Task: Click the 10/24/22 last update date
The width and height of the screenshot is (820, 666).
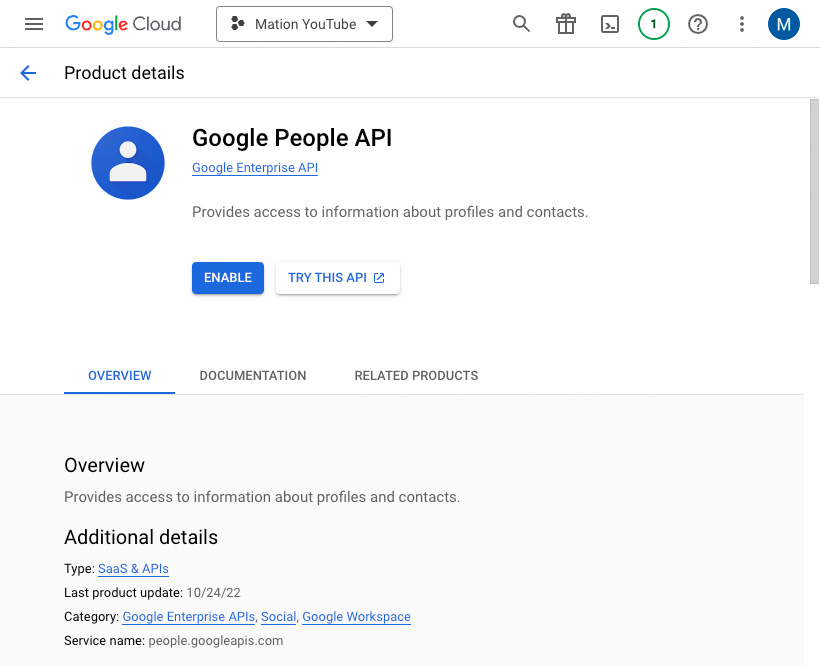Action: pos(213,593)
